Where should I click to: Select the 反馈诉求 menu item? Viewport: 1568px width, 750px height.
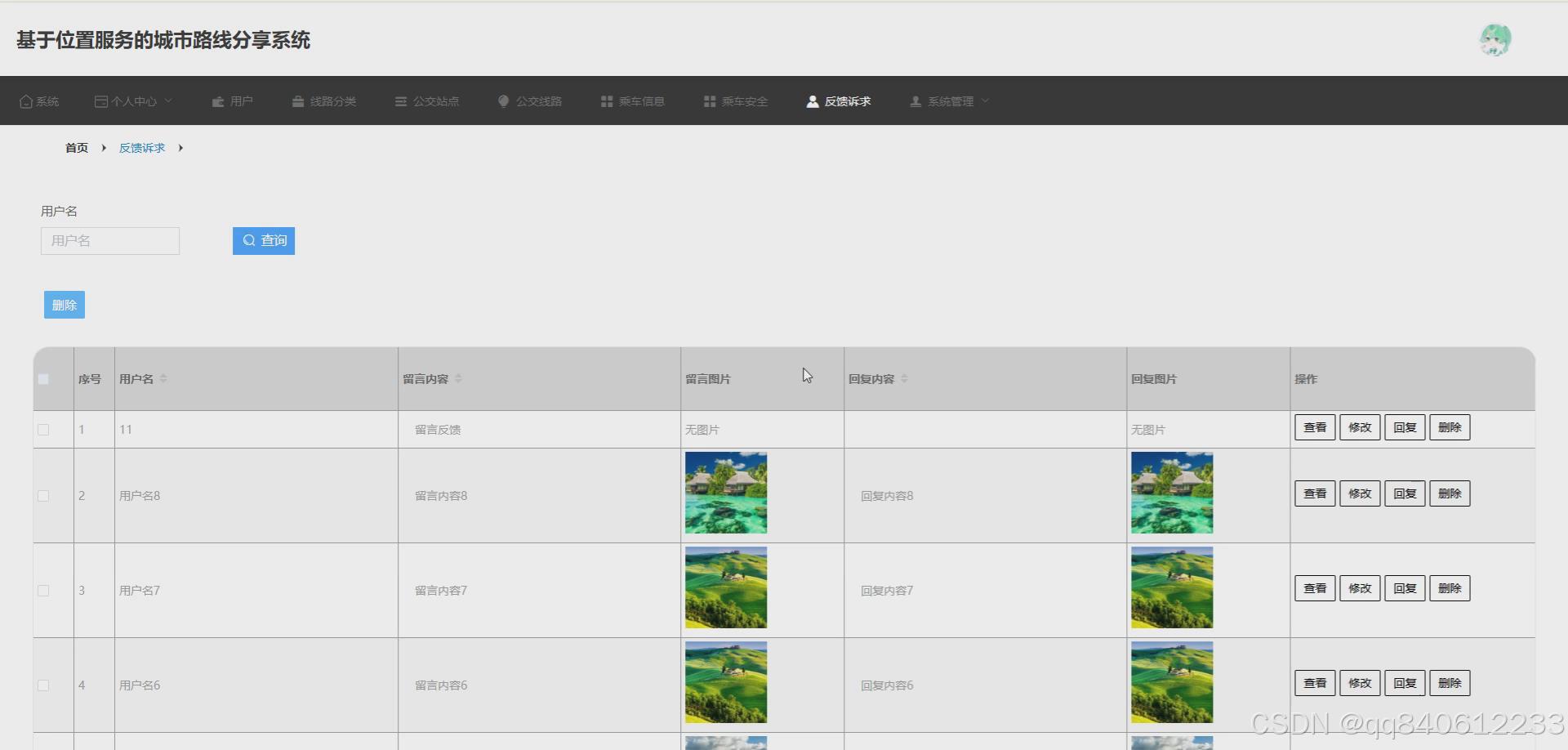click(839, 101)
